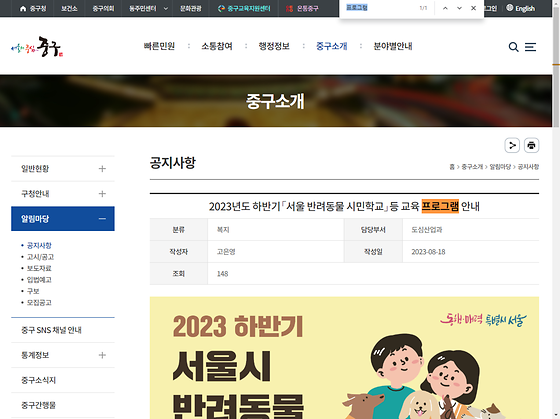Click the 중구 logo
Image resolution: width=560 pixels, height=419 pixels.
pyautogui.click(x=37, y=47)
